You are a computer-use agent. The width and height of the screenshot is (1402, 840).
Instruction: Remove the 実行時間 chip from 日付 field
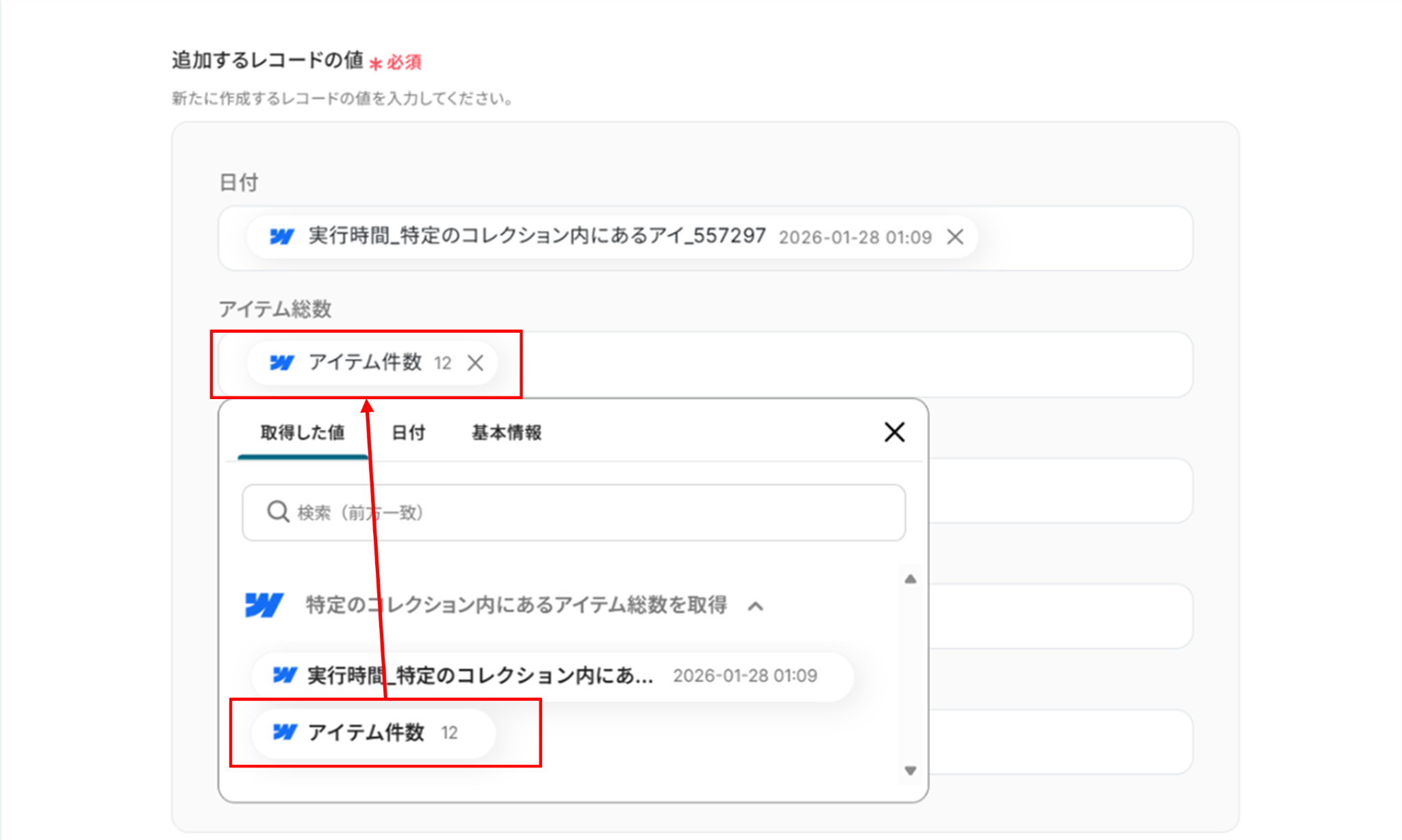955,237
